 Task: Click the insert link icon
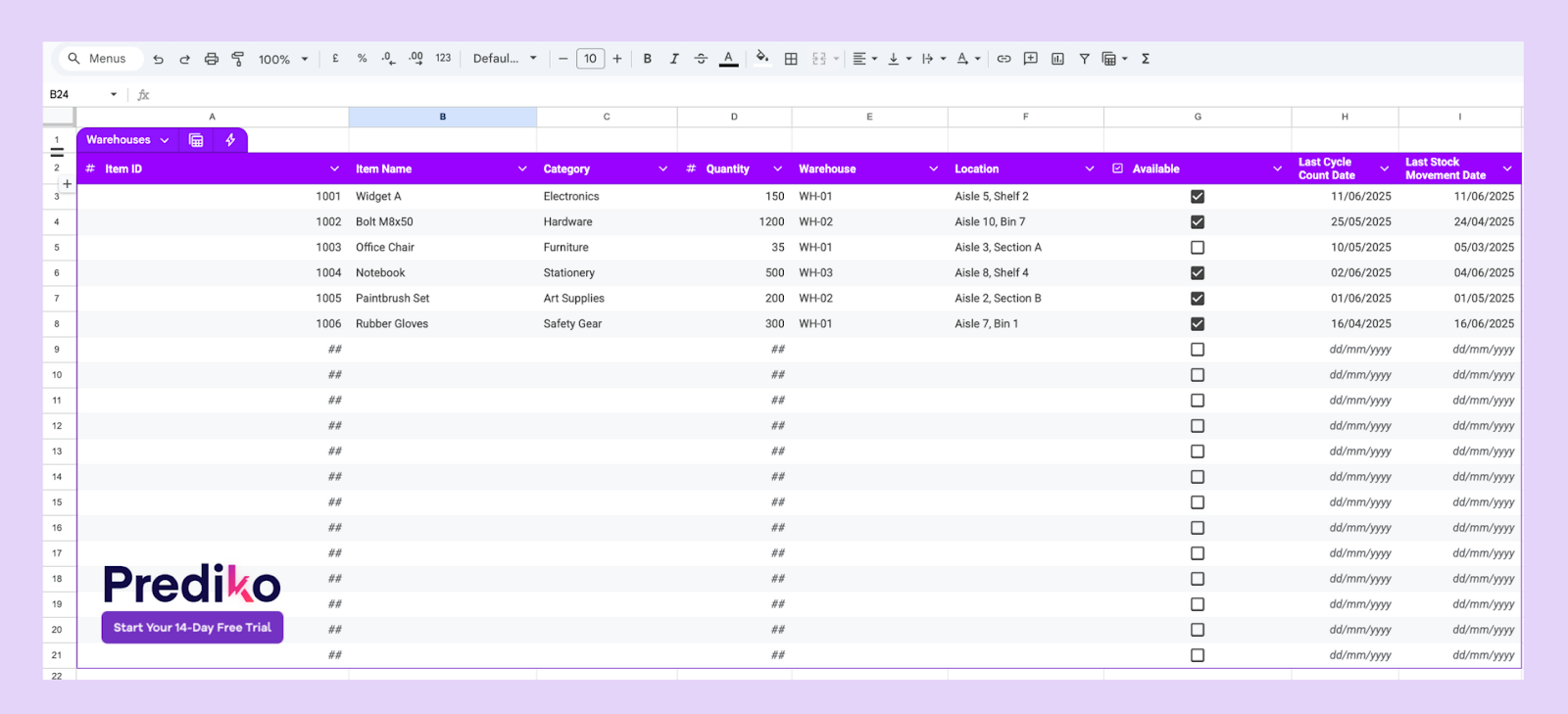click(1004, 59)
